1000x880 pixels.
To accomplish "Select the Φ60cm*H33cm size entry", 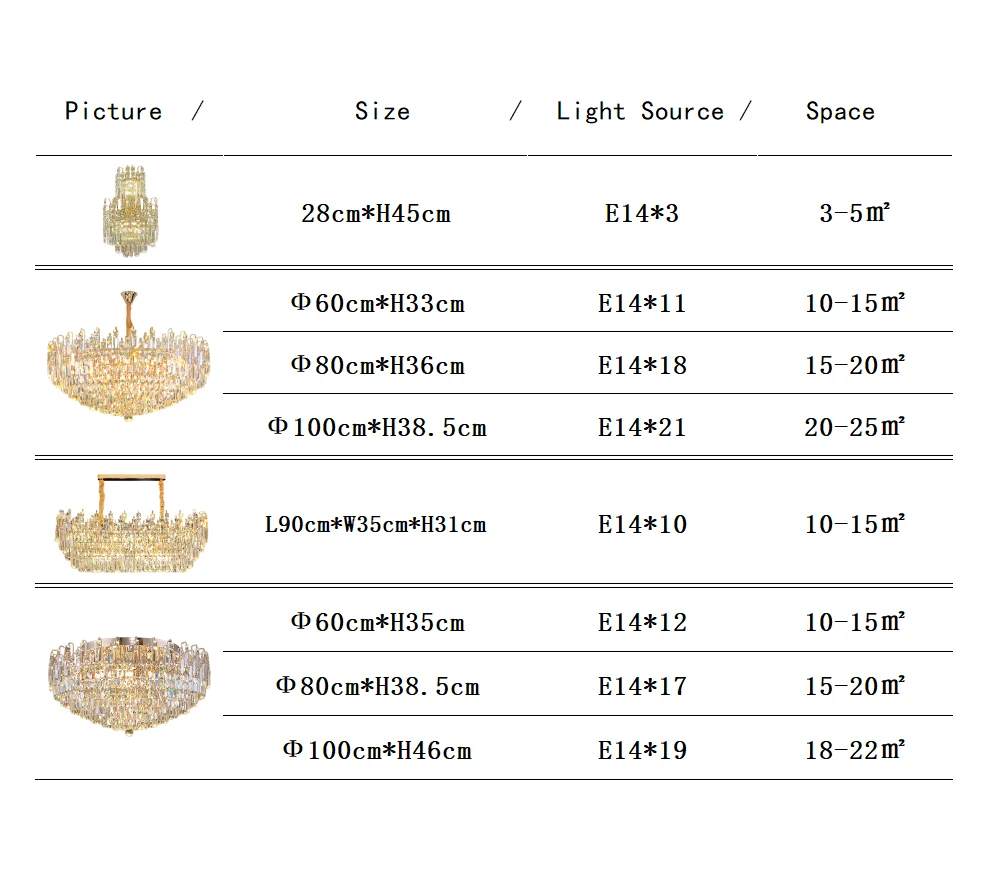I will (378, 304).
